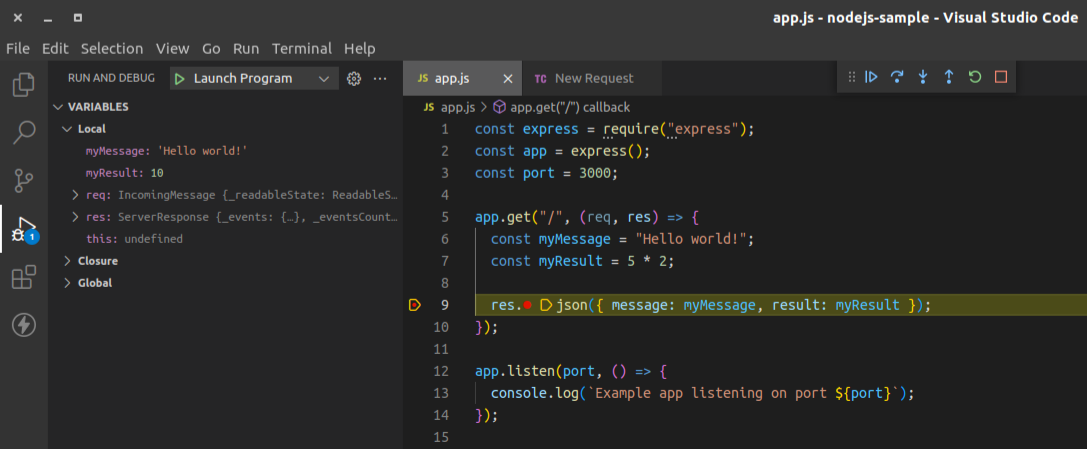Expand the Closure scope
Screen dimensions: 1087x449
[x=67, y=261]
